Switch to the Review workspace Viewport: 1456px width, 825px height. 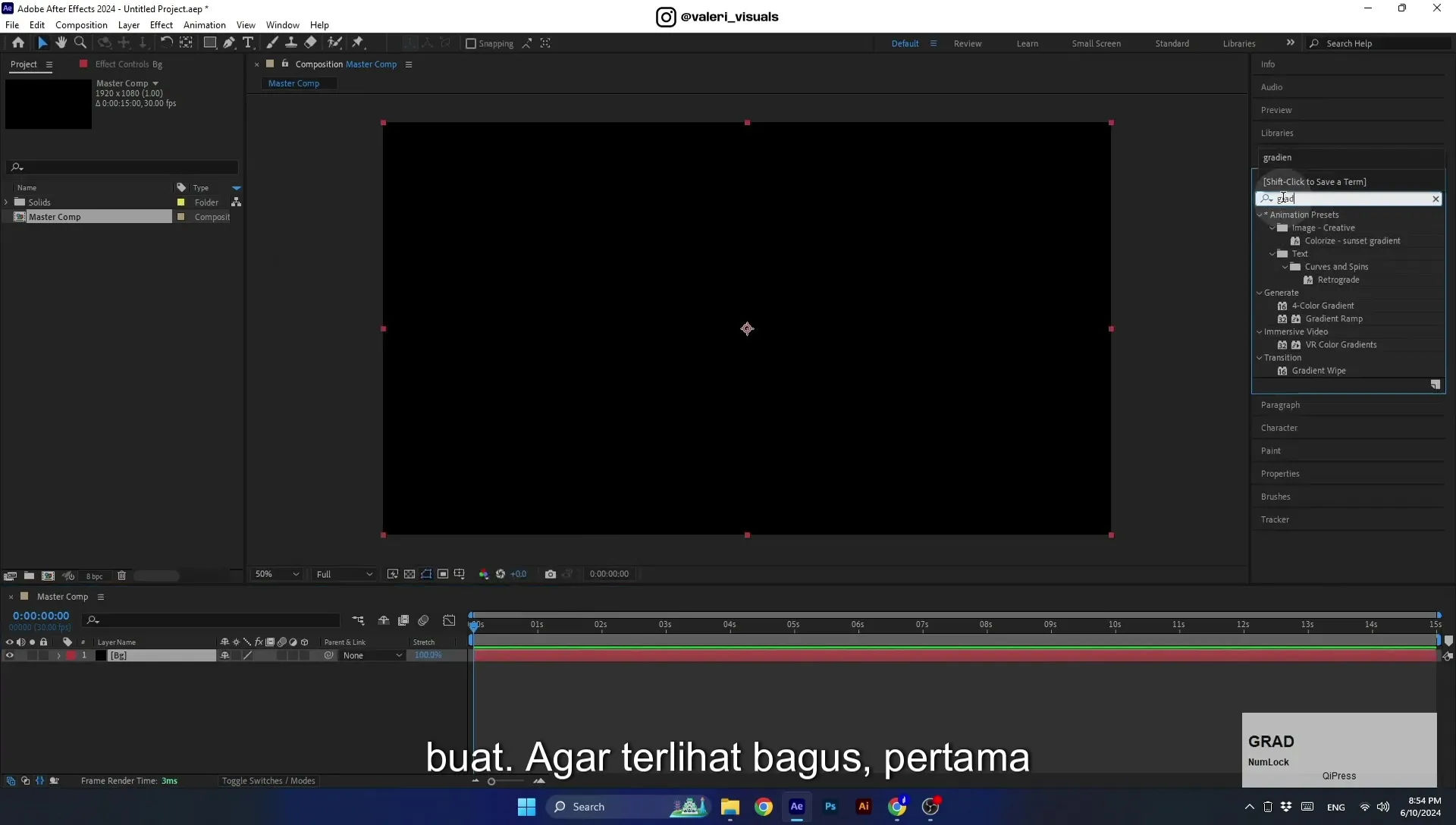pos(968,43)
